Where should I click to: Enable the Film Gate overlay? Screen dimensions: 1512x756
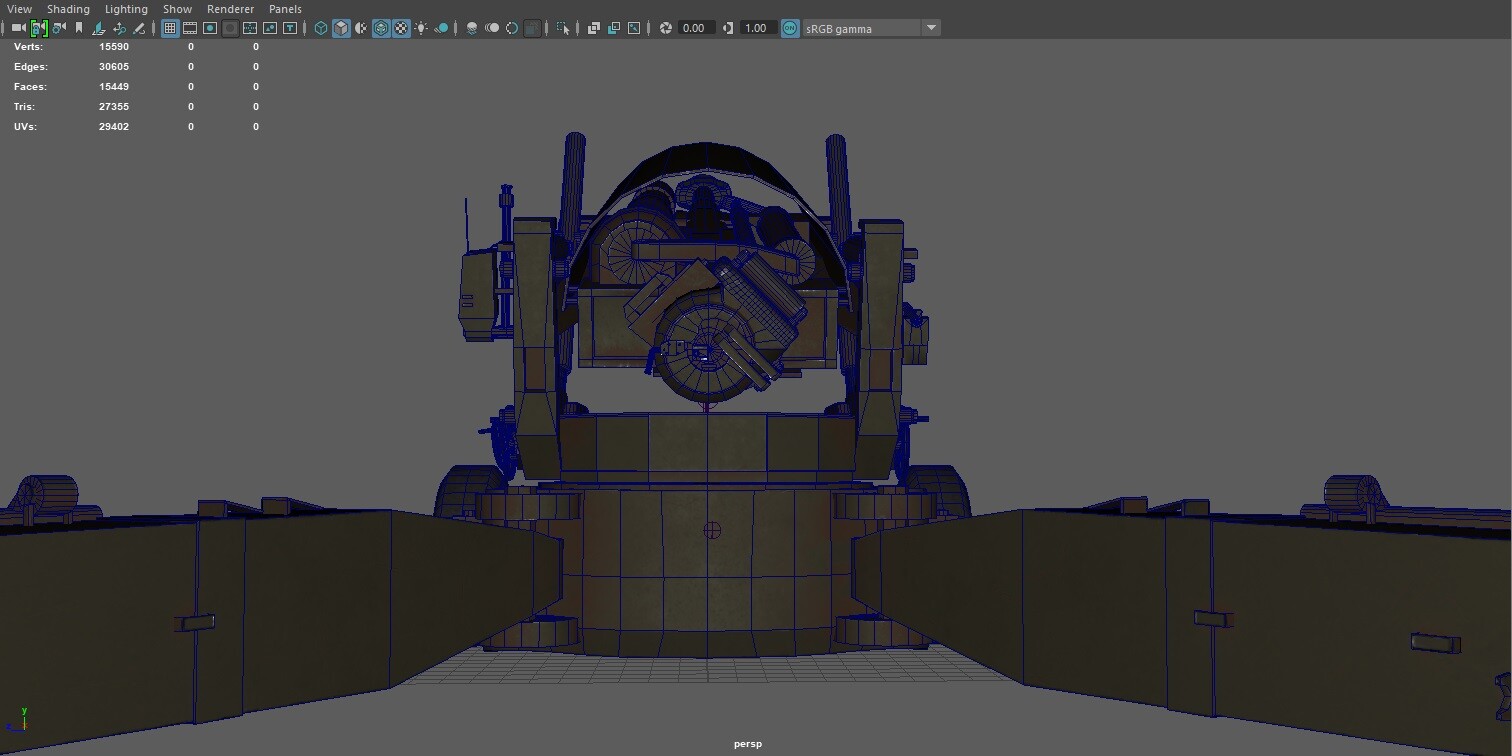(190, 28)
